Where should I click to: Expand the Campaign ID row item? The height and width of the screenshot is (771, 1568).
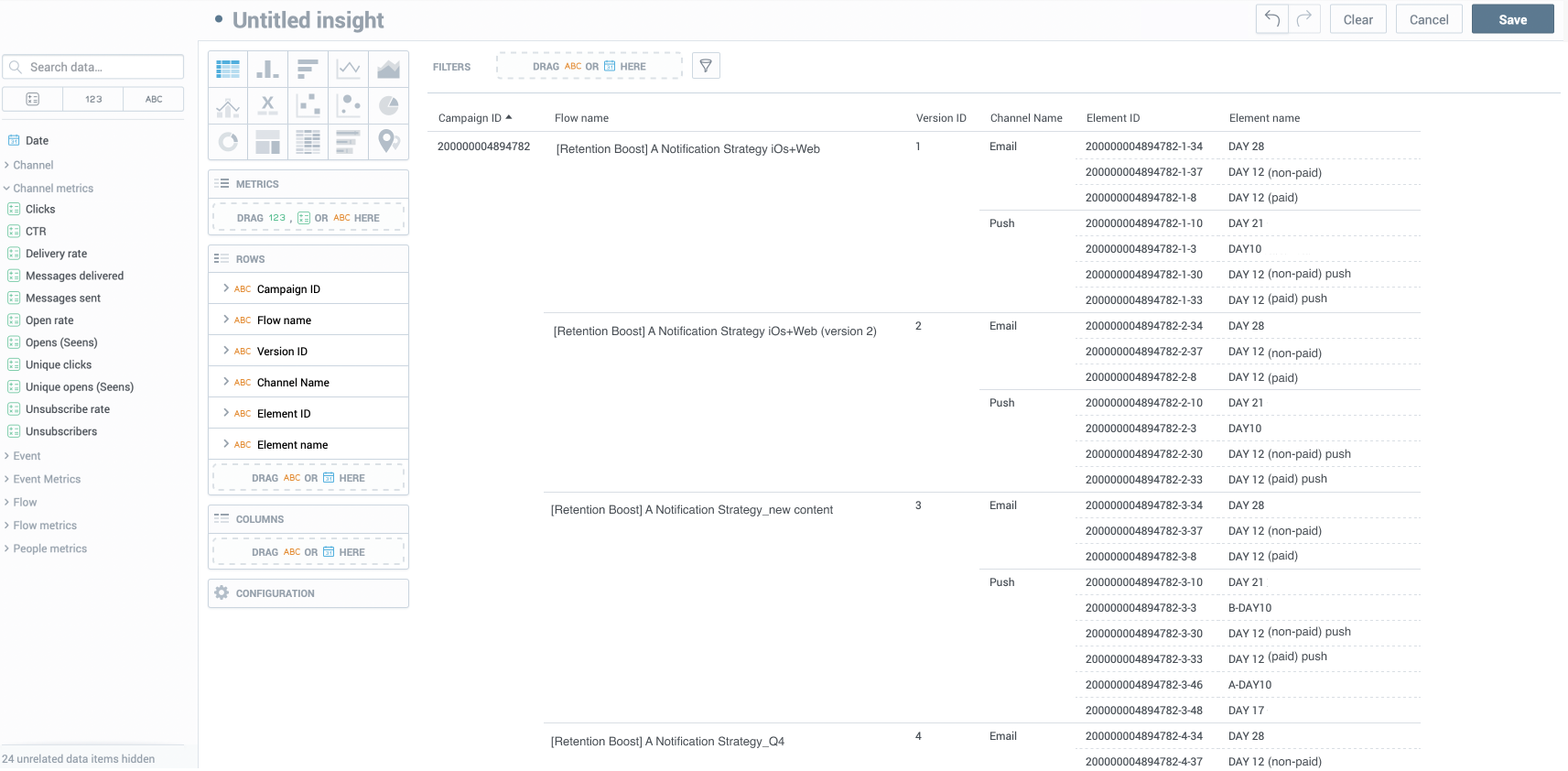coord(226,288)
